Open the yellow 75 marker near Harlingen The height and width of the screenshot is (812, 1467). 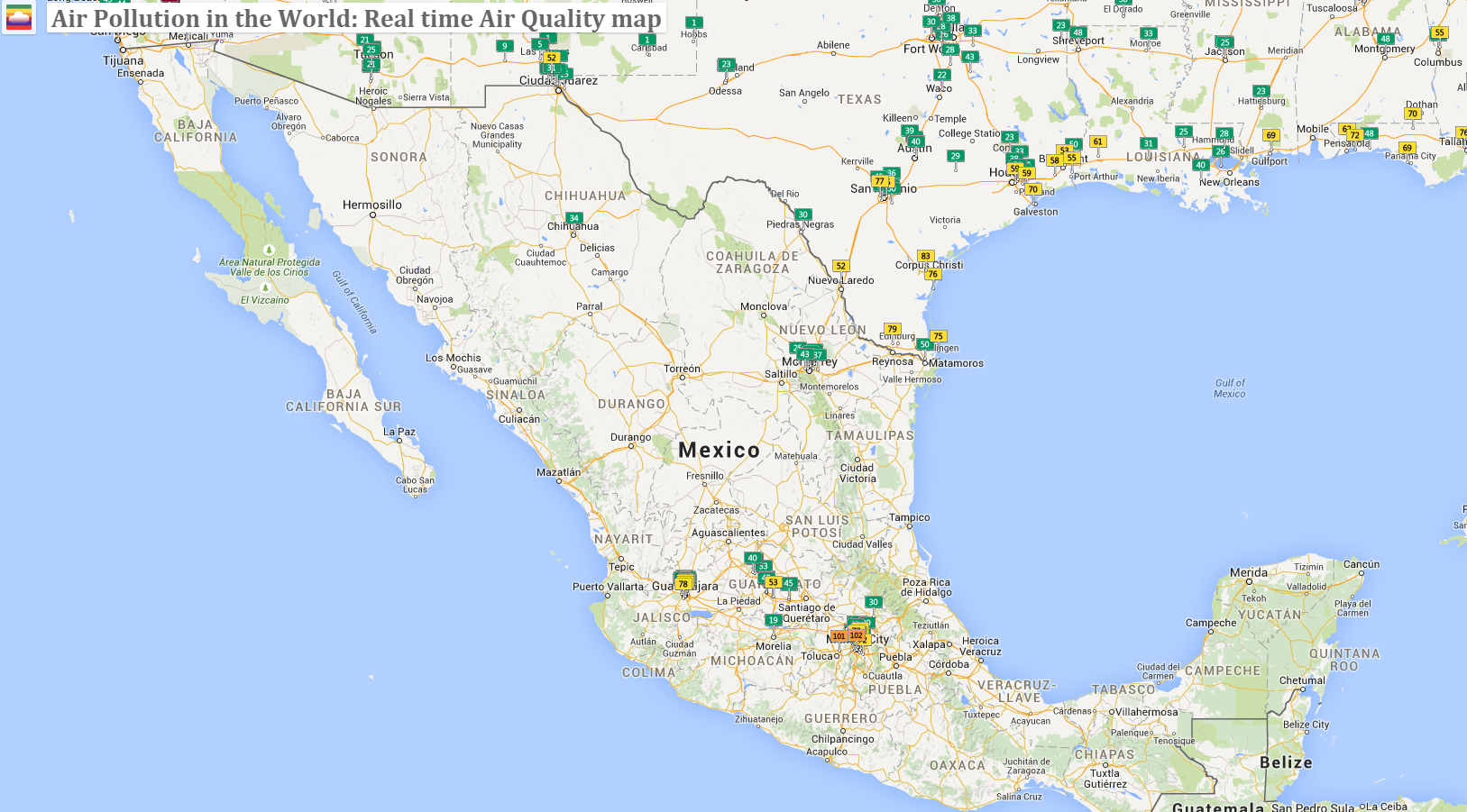tap(938, 336)
